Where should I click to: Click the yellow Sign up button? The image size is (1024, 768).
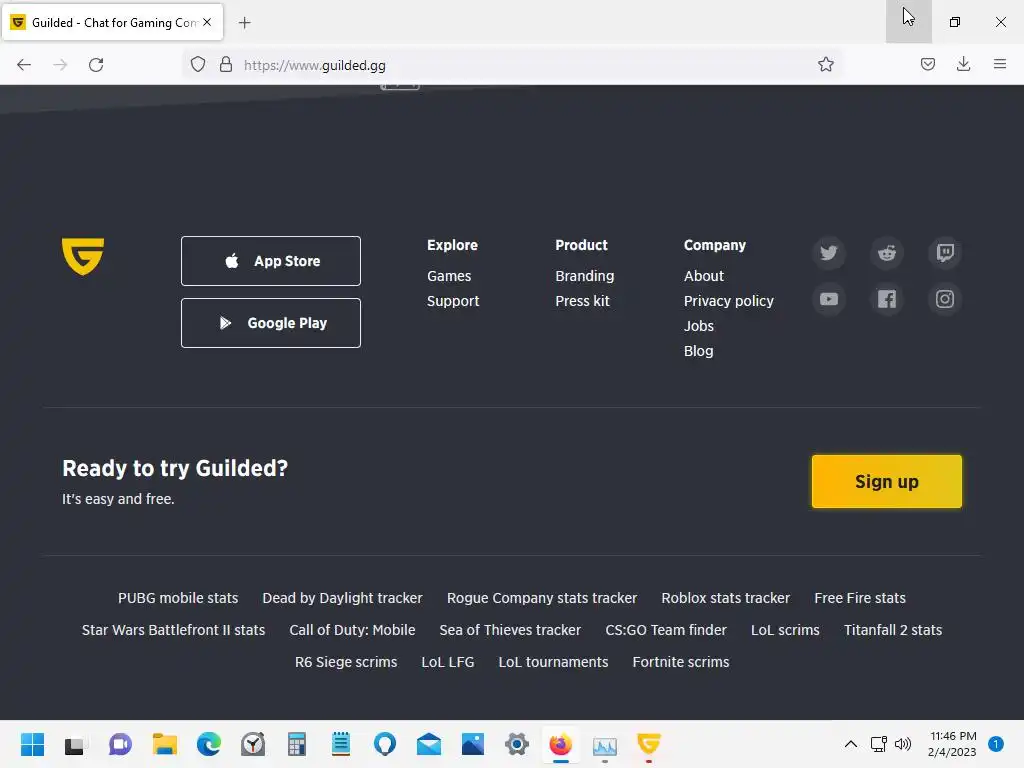(886, 481)
